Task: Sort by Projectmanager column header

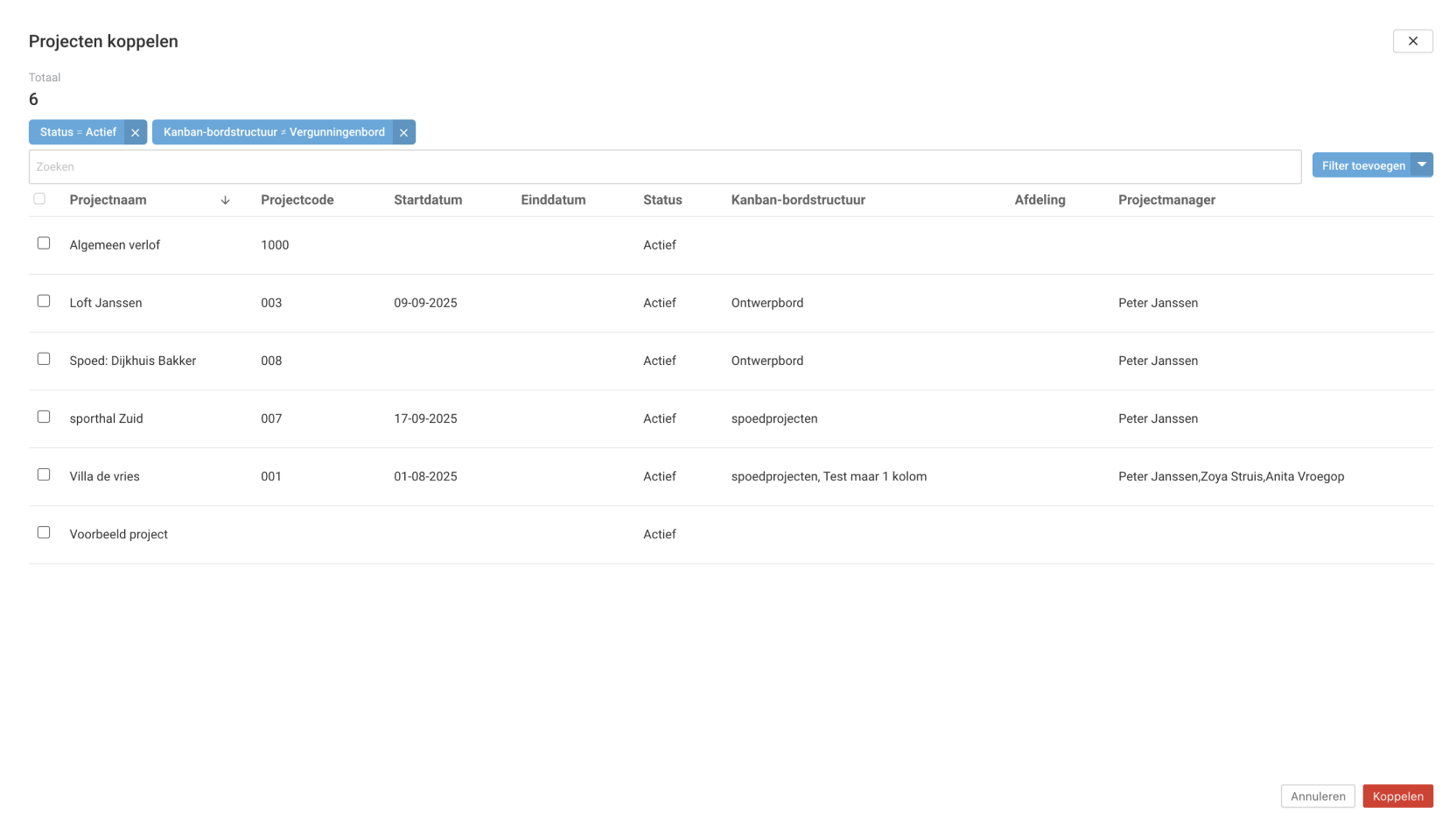Action: coord(1166,200)
